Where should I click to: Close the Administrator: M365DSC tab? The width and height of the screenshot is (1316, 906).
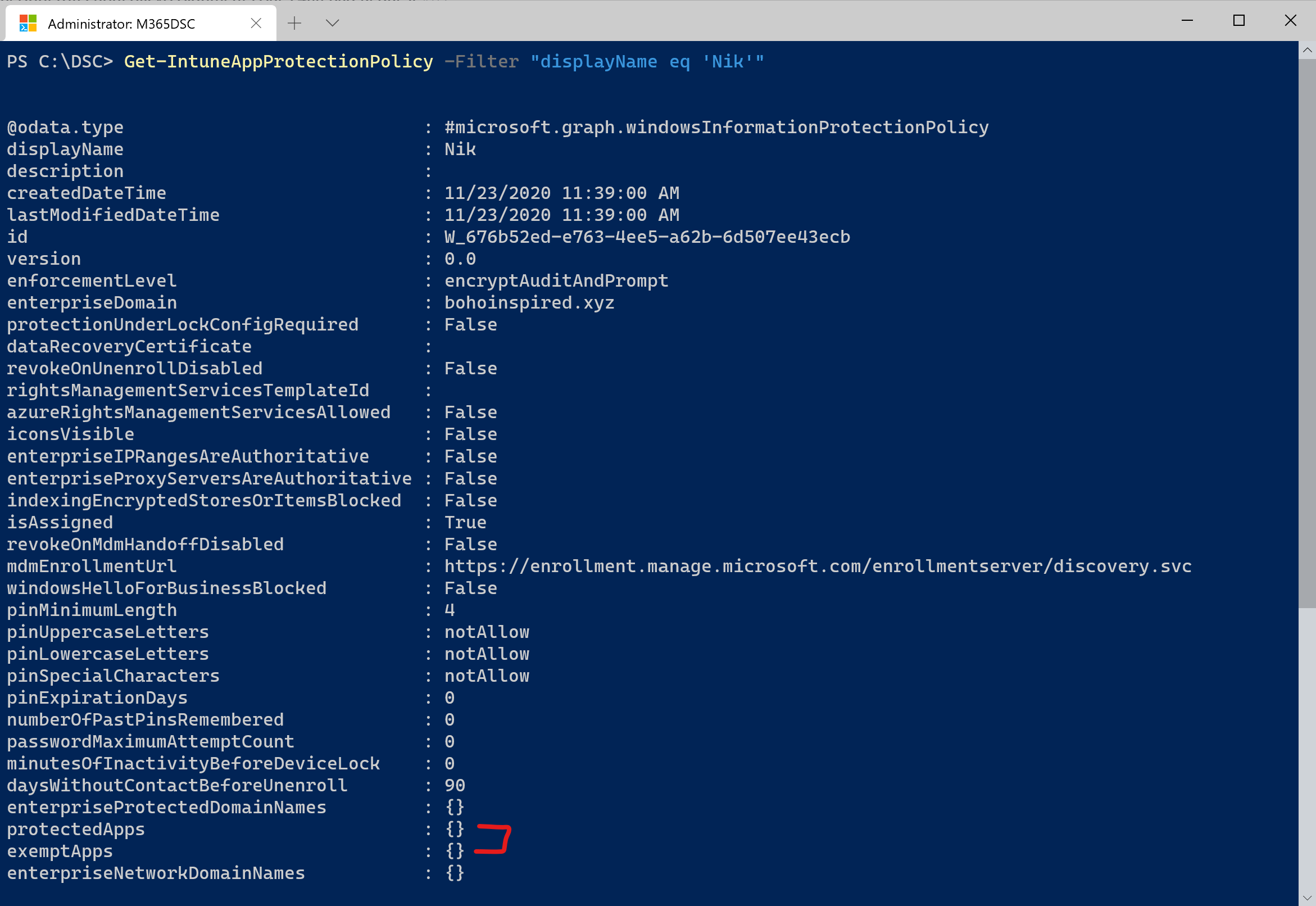255,23
